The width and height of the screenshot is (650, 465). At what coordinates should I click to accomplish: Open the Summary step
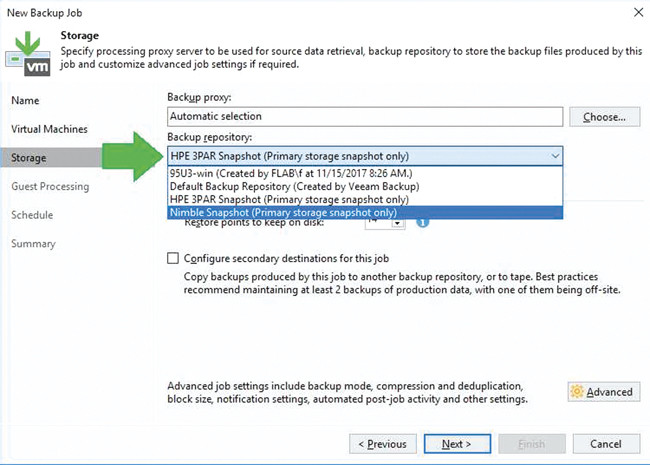[x=33, y=244]
